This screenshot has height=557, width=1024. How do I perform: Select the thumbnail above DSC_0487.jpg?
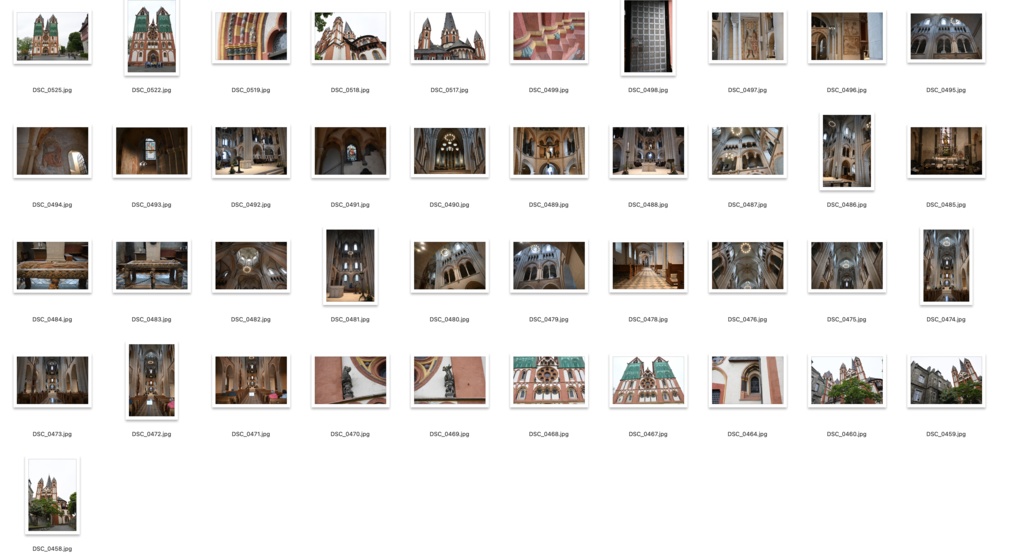(x=747, y=151)
